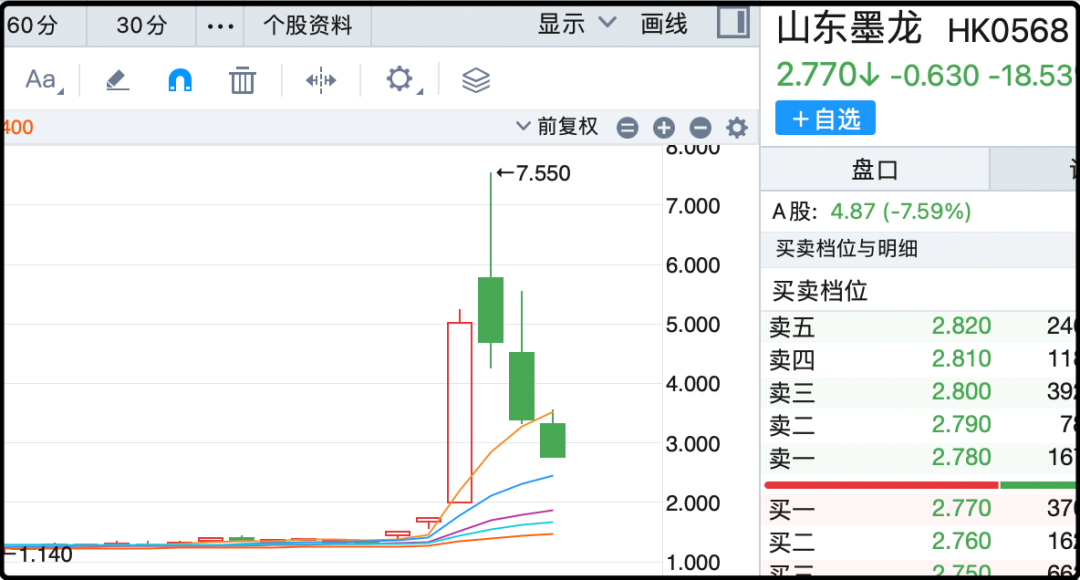Image resolution: width=1080 pixels, height=580 pixels.
Task: Click the 画线 draw line button
Action: [x=664, y=24]
